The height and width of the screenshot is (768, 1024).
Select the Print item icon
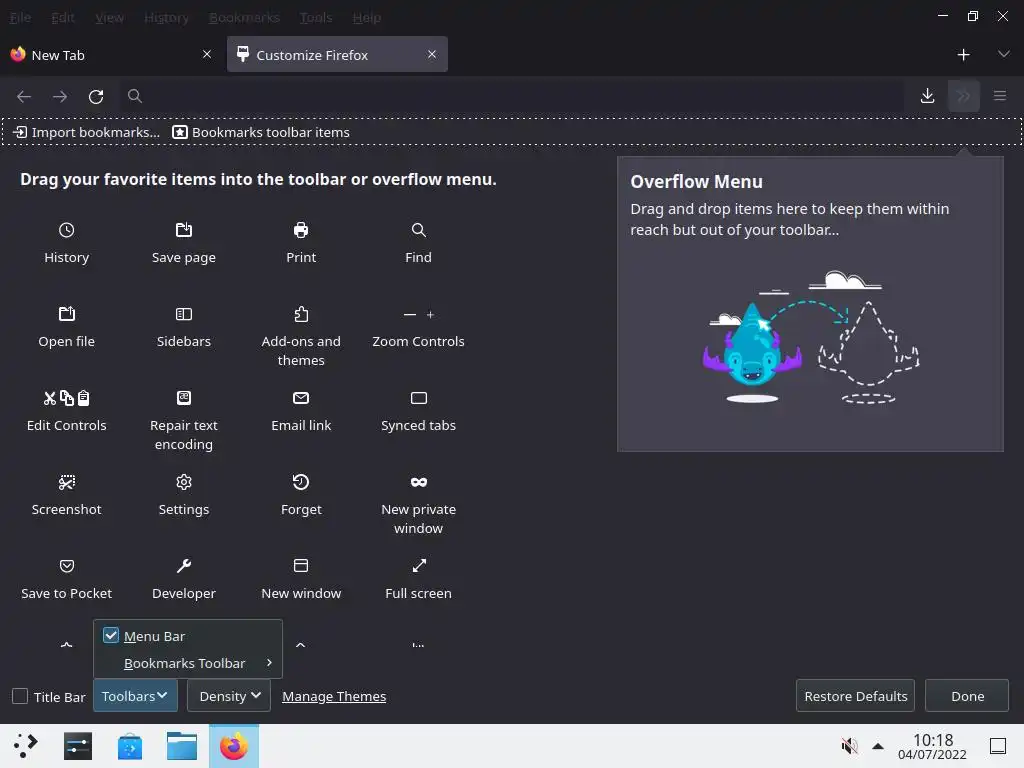tap(300, 230)
